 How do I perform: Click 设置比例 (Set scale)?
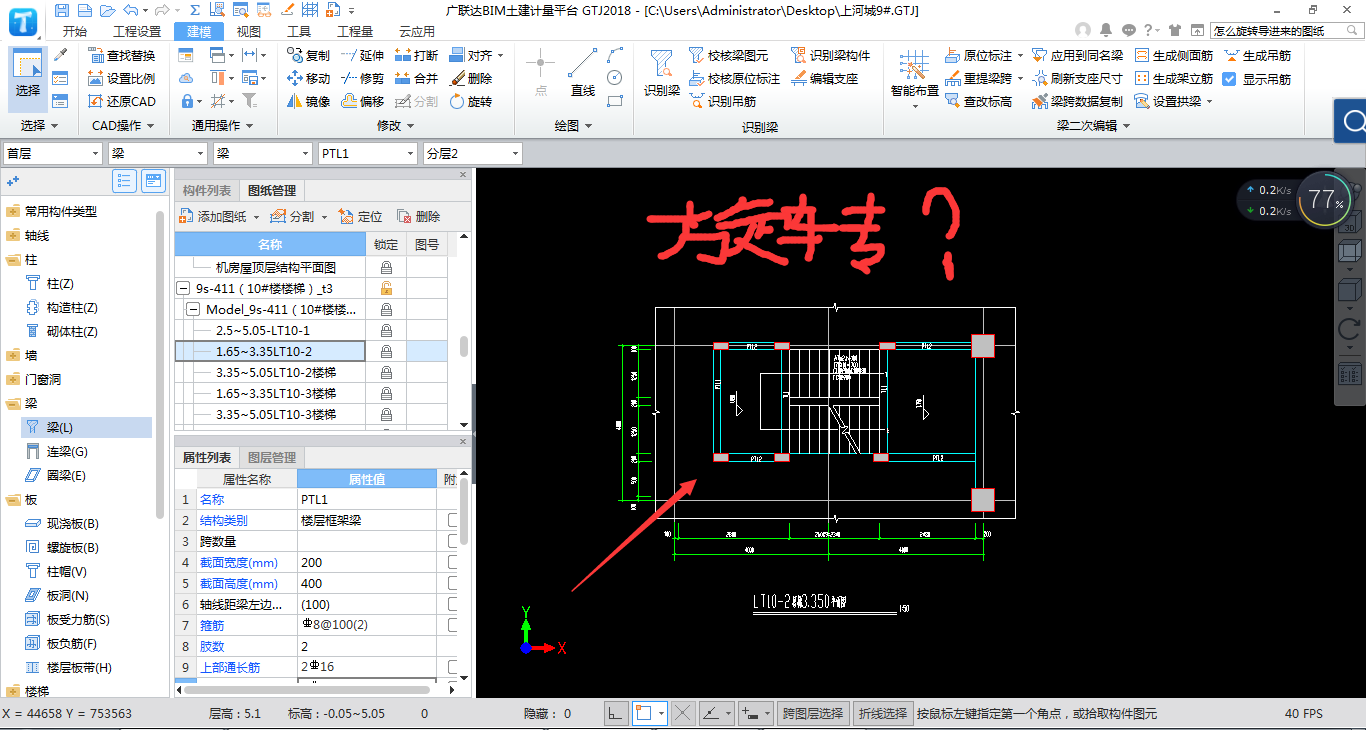point(121,78)
